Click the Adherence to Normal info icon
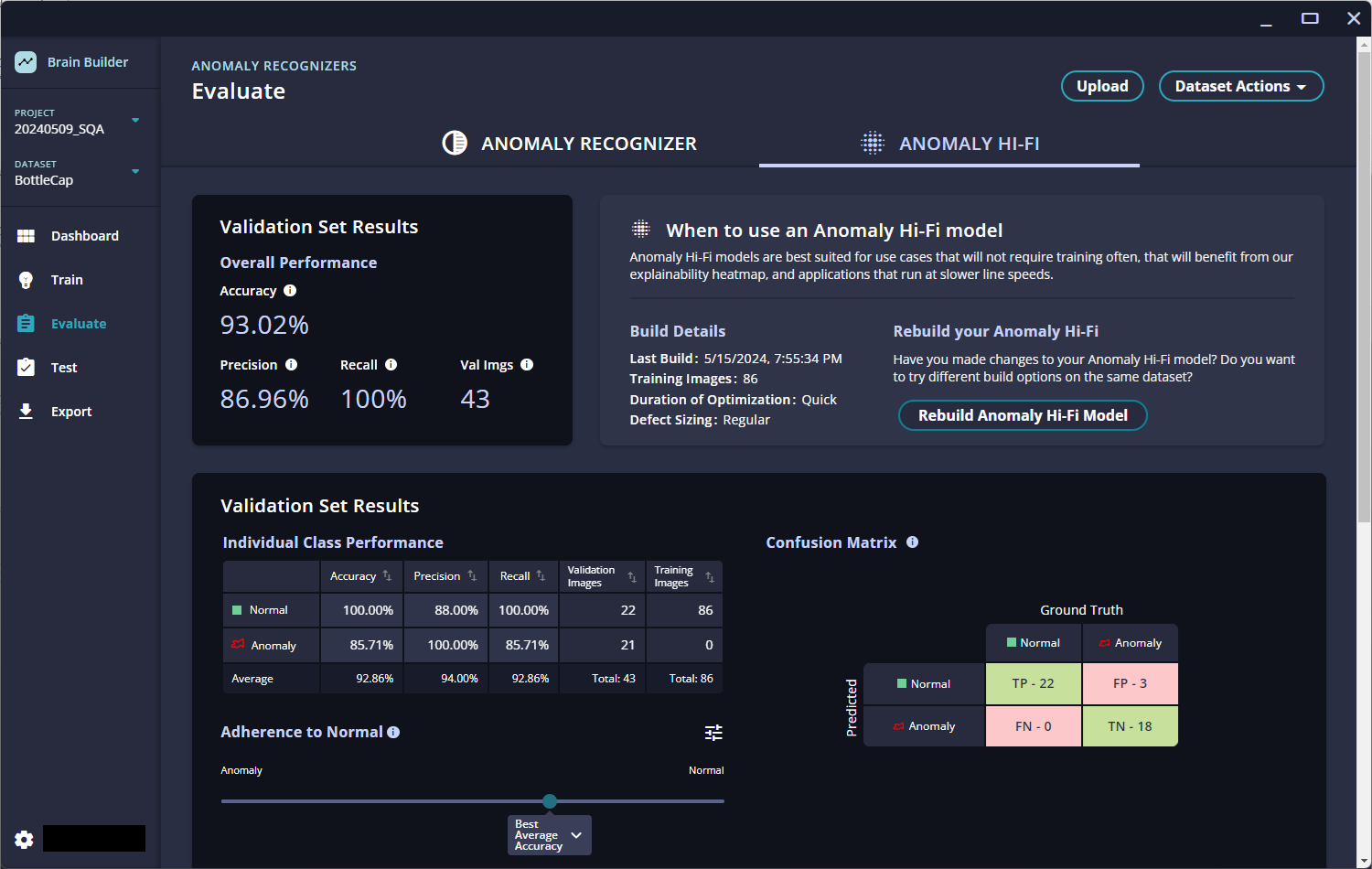 pos(393,733)
